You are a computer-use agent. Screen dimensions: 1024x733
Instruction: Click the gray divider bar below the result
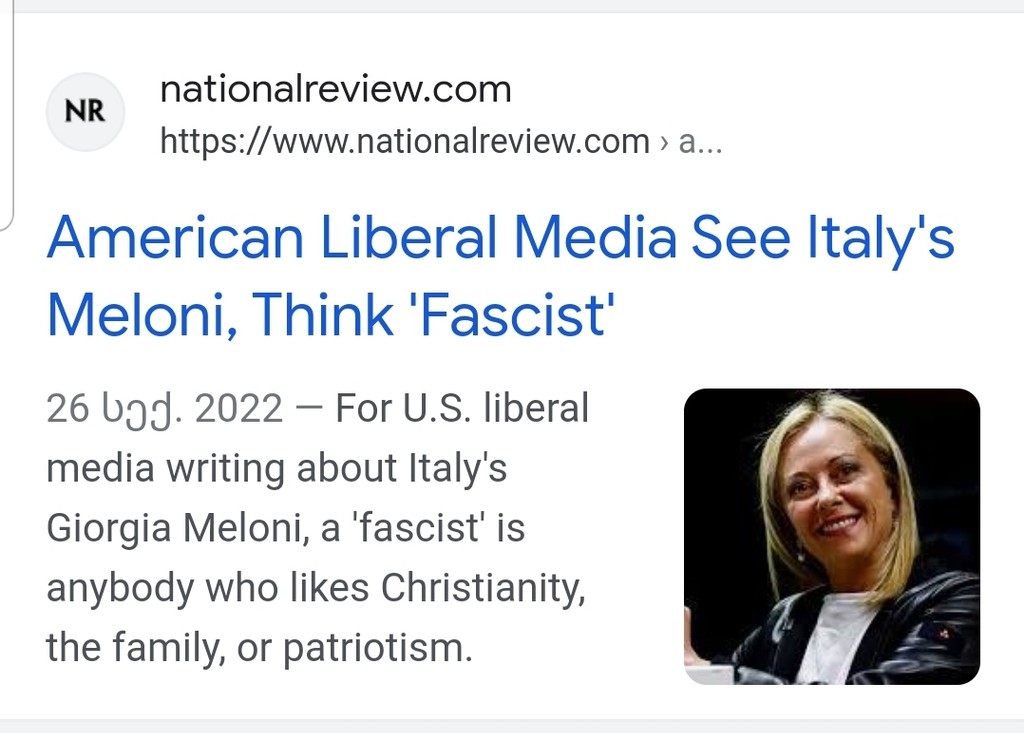click(512, 726)
